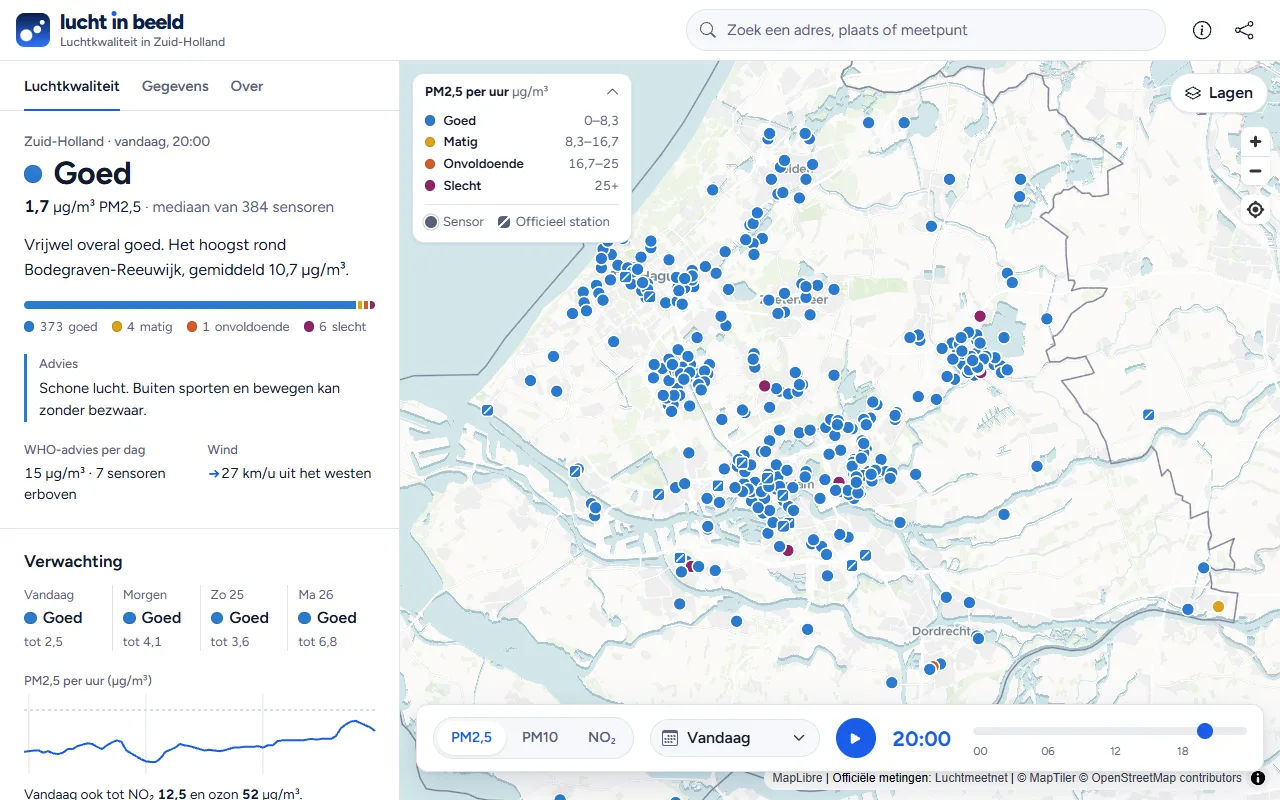
Task: Select the PM10 pollutant option
Action: [540, 737]
